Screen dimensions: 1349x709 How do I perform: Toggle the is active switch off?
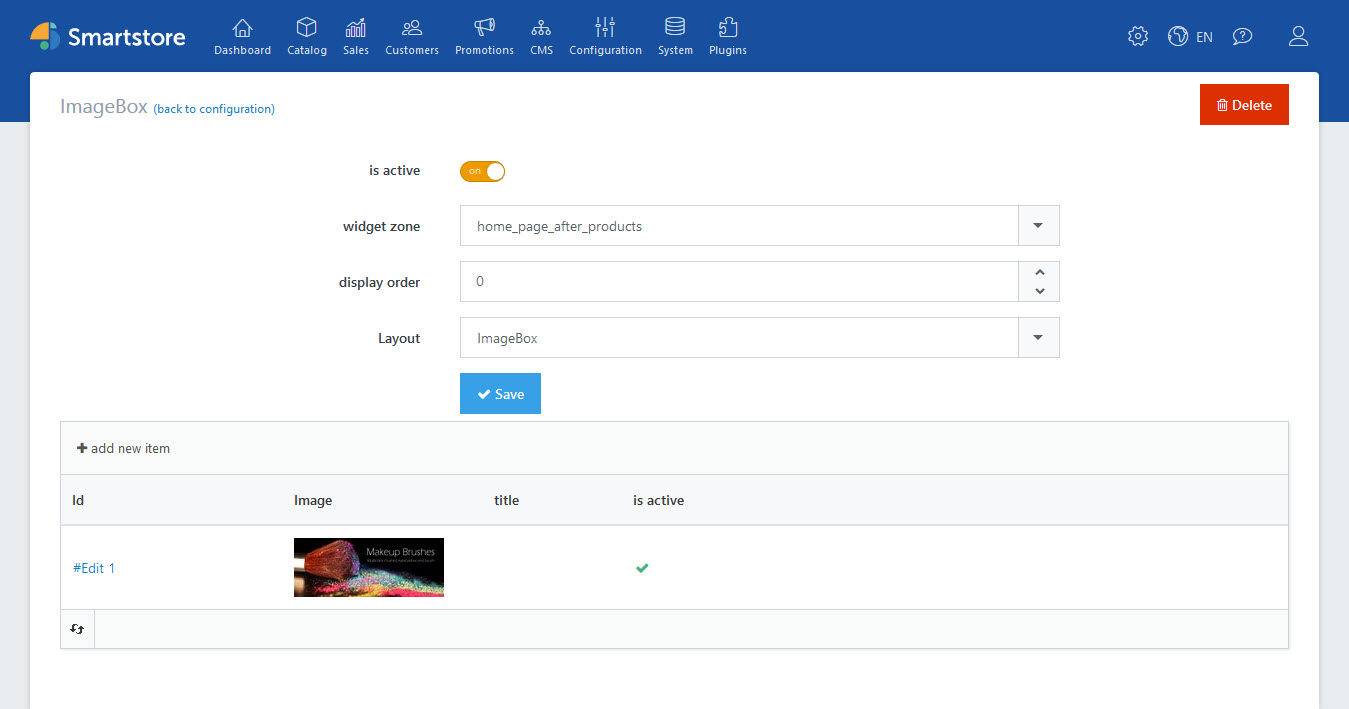(x=482, y=171)
